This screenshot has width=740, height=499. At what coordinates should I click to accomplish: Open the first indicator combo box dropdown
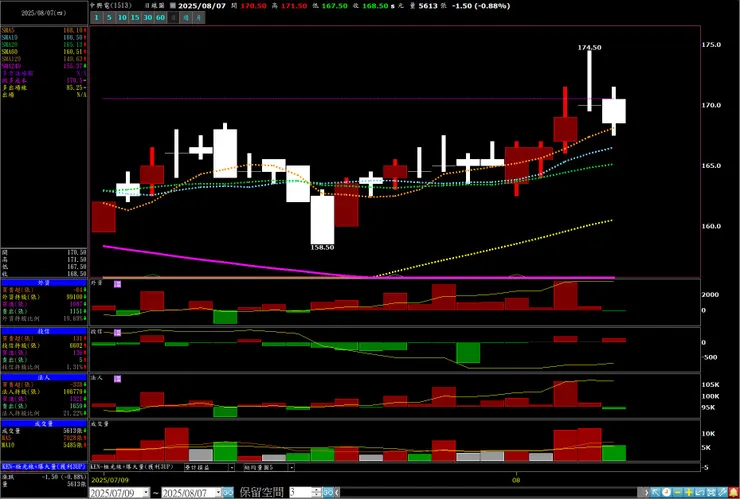(231, 467)
